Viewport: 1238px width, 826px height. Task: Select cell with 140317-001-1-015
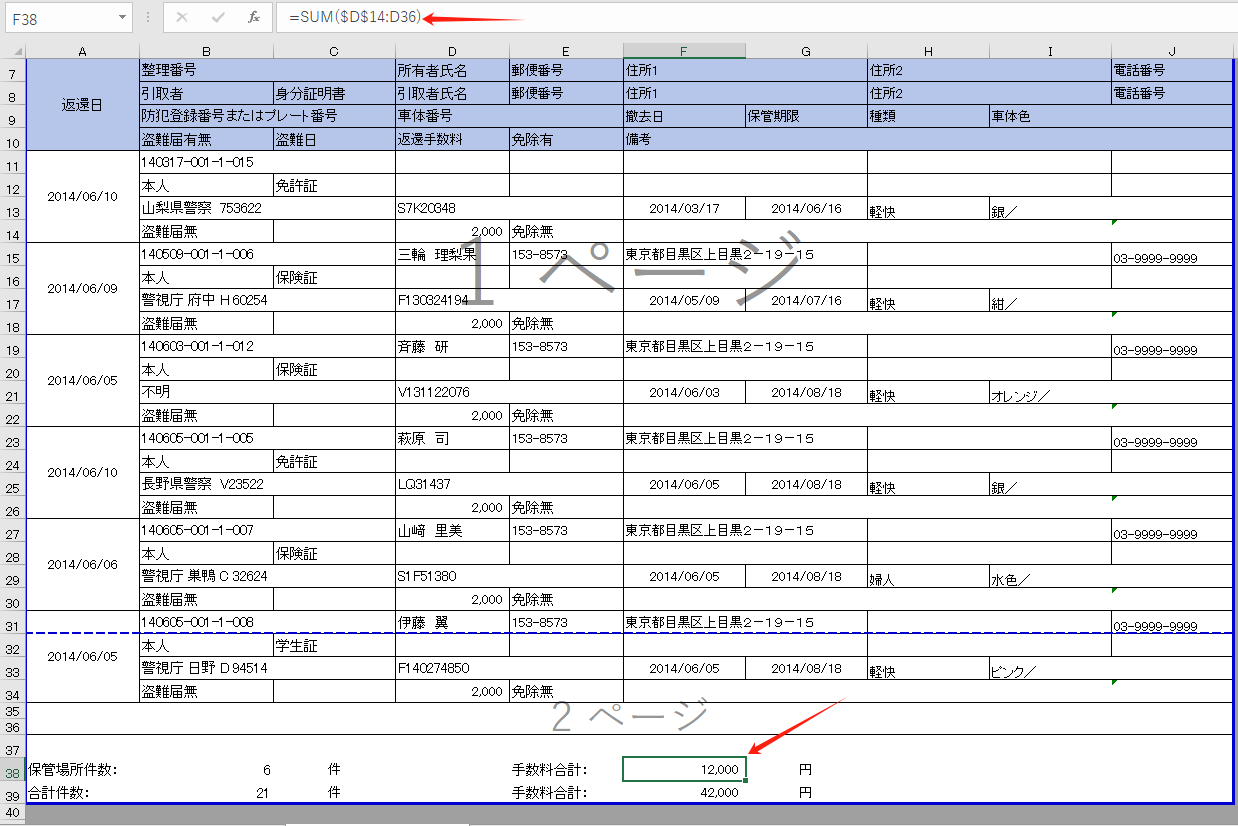(268, 162)
